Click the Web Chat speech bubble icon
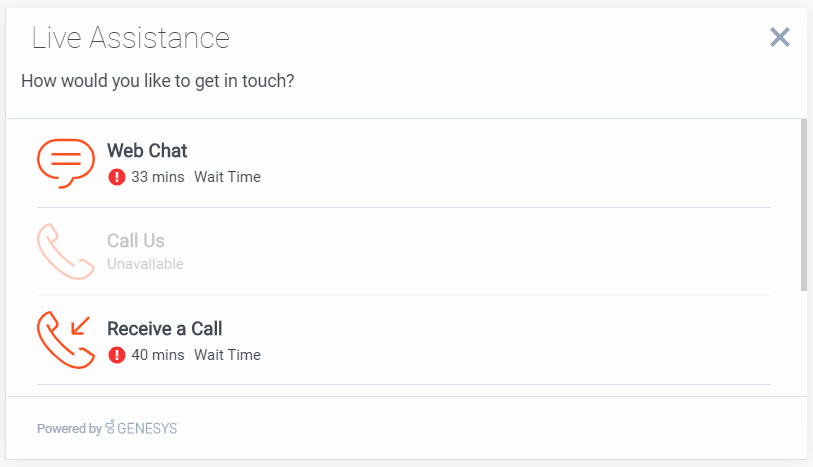This screenshot has height=467, width=813. pyautogui.click(x=66, y=162)
